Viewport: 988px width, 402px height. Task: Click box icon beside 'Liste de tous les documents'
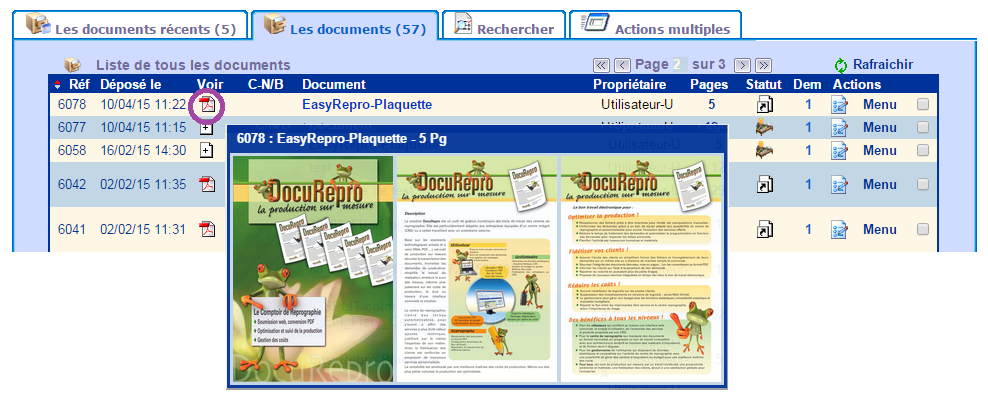coord(72,65)
